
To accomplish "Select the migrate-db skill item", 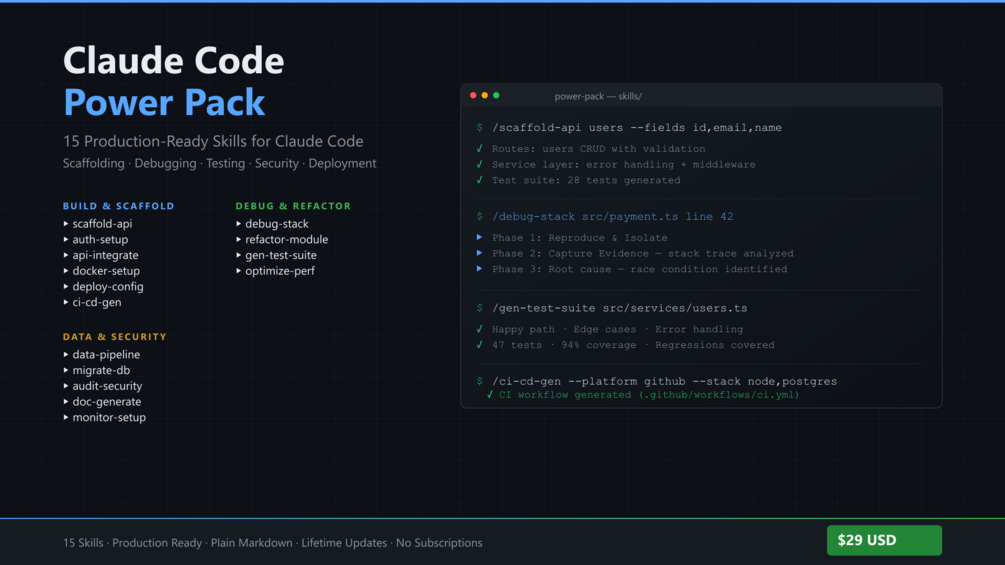I will pos(101,370).
